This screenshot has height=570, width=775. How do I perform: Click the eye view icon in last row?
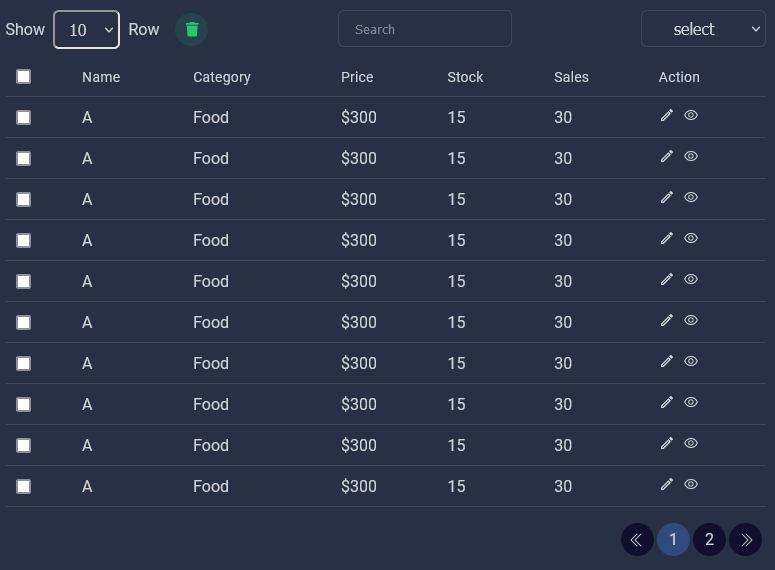691,484
